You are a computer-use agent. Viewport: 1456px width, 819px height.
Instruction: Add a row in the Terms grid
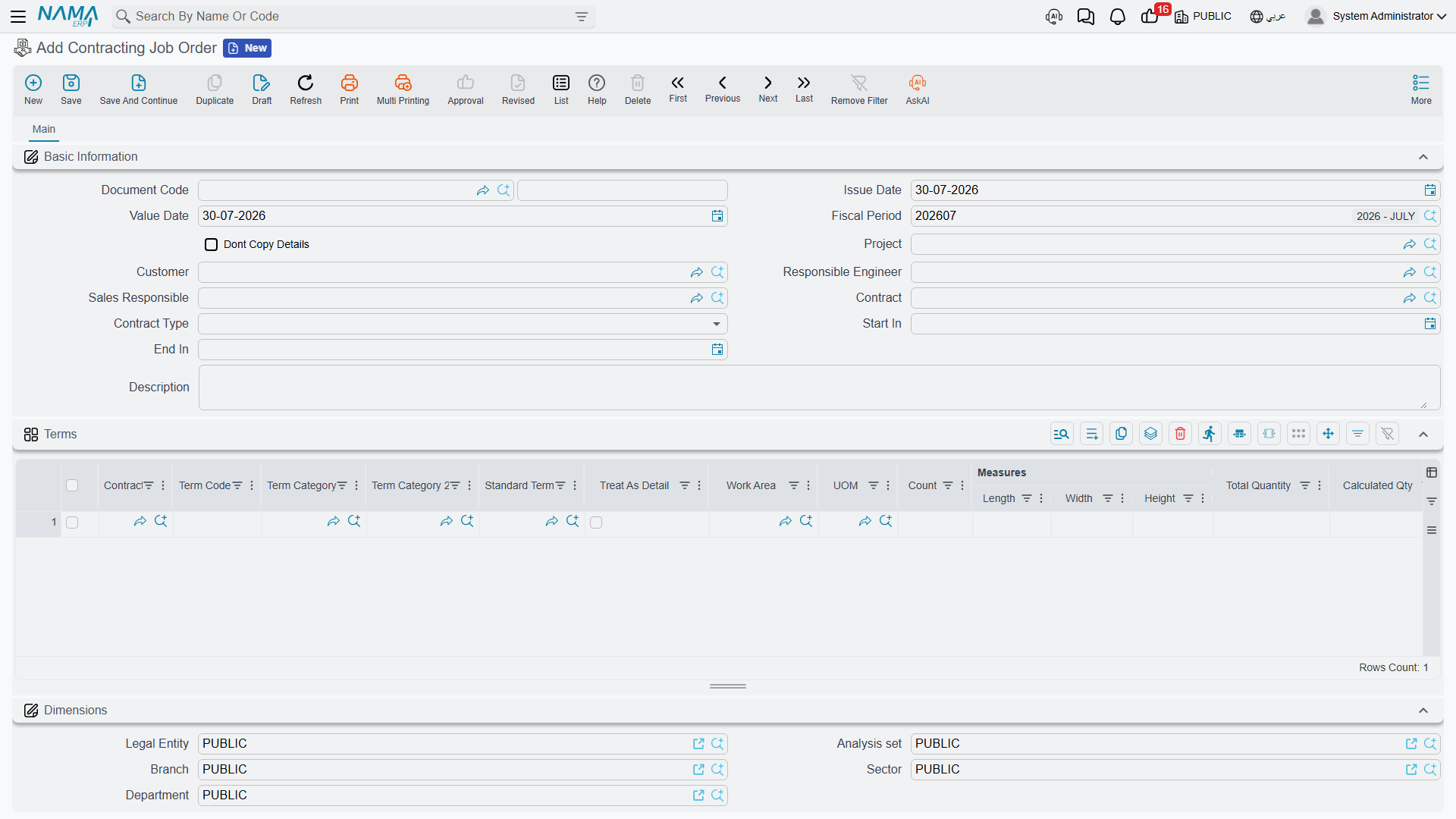(1091, 434)
